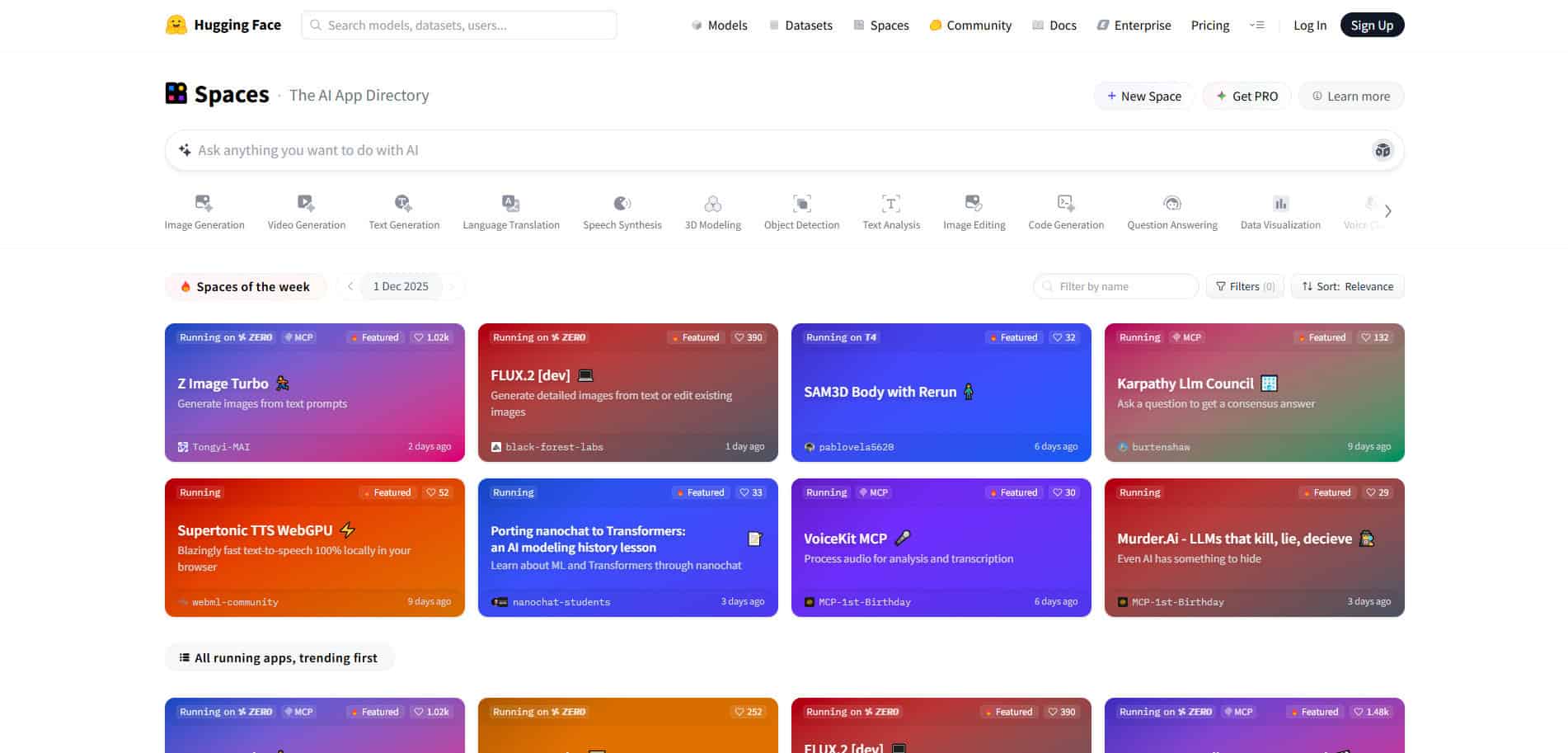Image resolution: width=1568 pixels, height=753 pixels.
Task: Click the Hugging Face logo icon
Action: 176,25
